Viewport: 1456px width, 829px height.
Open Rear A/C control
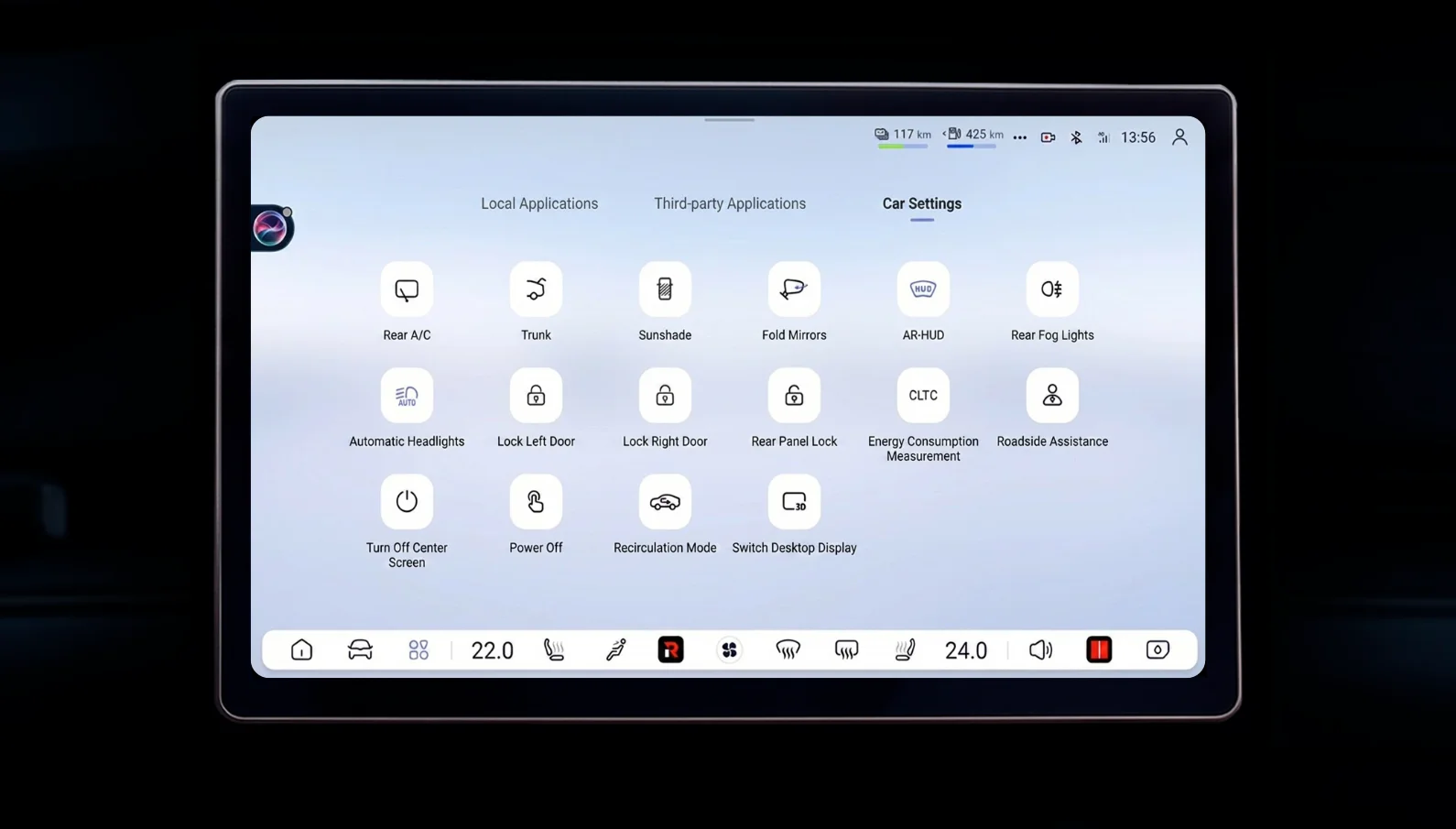(x=407, y=289)
